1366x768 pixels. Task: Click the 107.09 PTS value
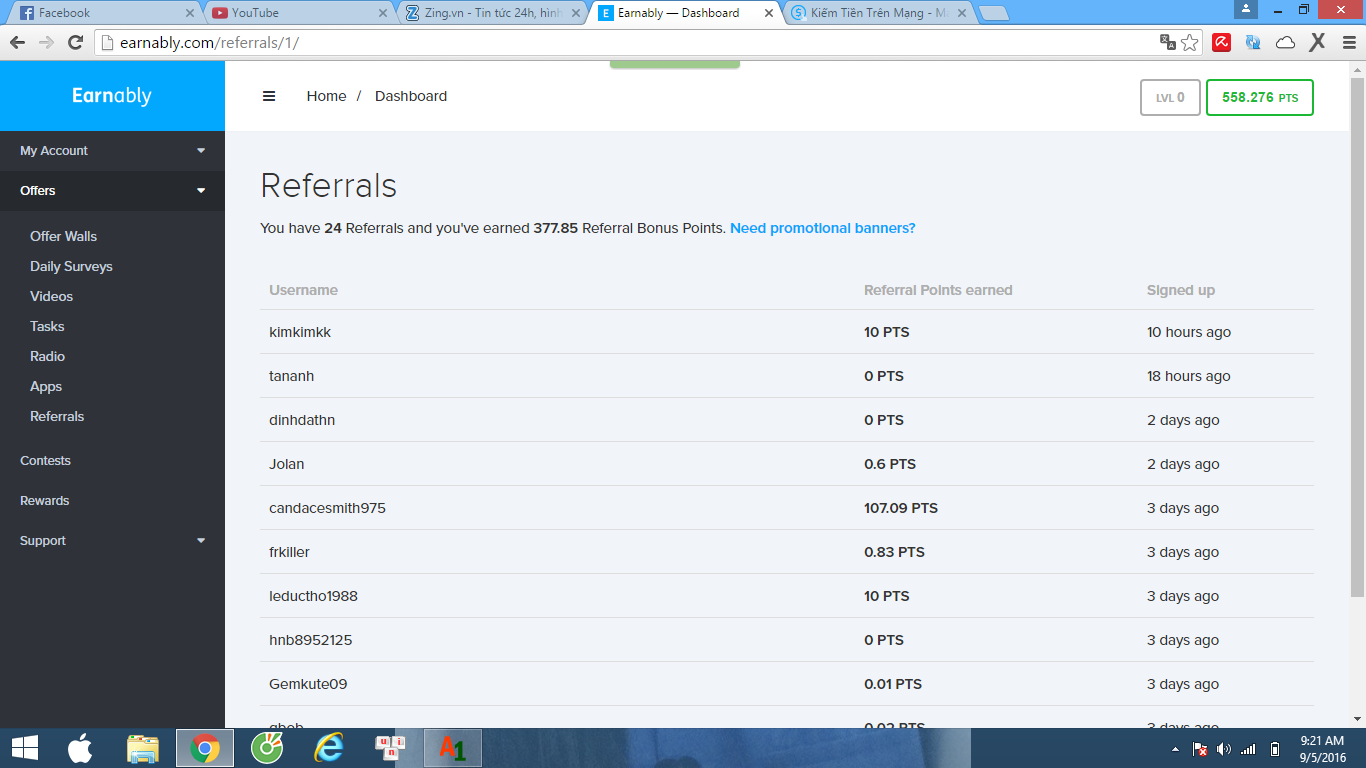(901, 508)
